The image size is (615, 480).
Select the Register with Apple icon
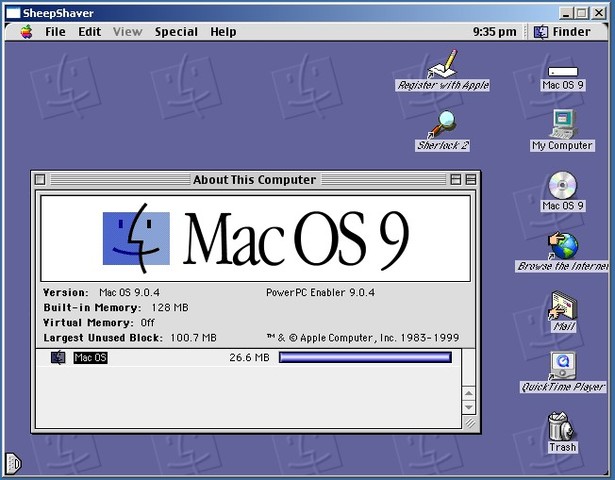443,71
